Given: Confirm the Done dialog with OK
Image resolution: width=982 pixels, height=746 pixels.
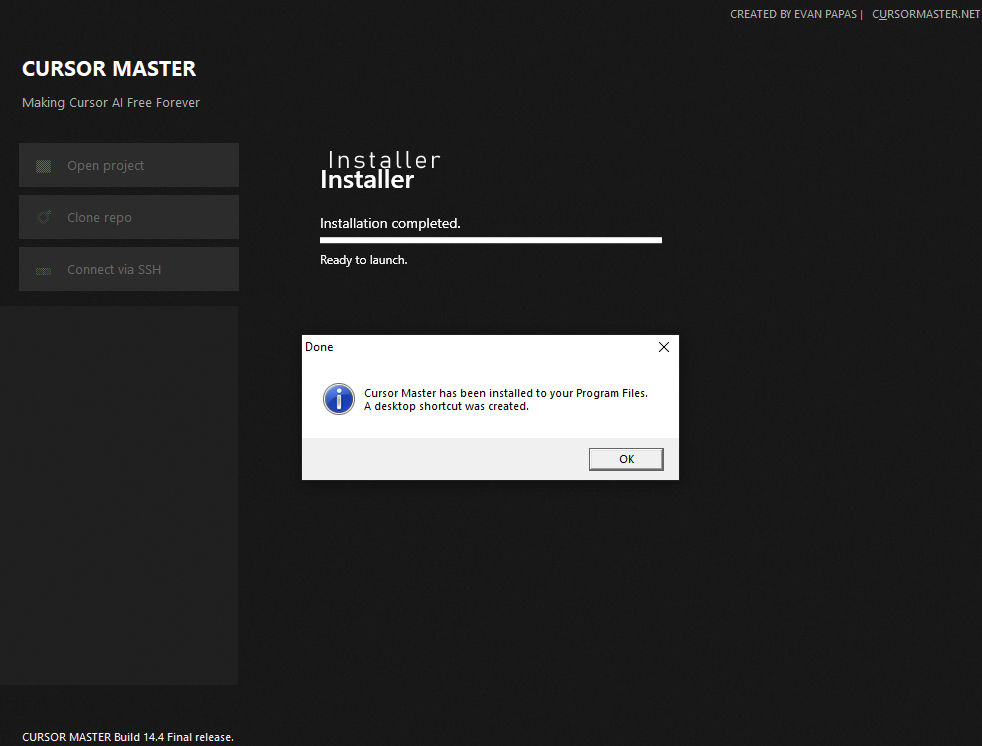Looking at the screenshot, I should tap(626, 459).
